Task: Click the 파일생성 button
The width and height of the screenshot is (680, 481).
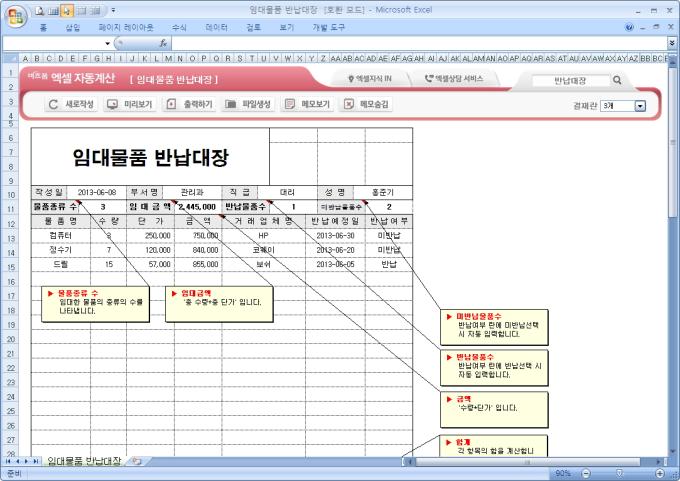Action: [248, 105]
